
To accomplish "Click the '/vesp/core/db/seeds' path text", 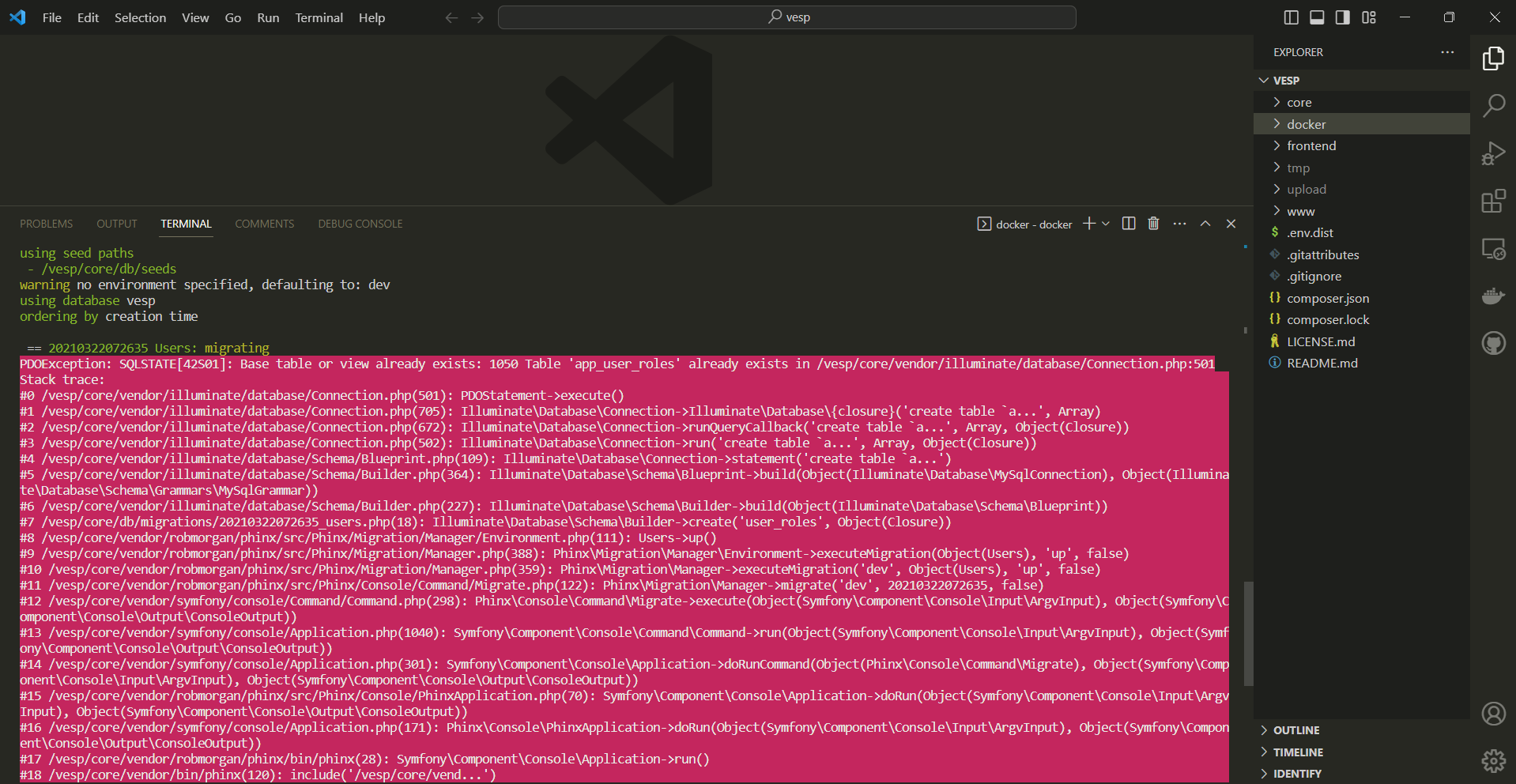I will 109,269.
